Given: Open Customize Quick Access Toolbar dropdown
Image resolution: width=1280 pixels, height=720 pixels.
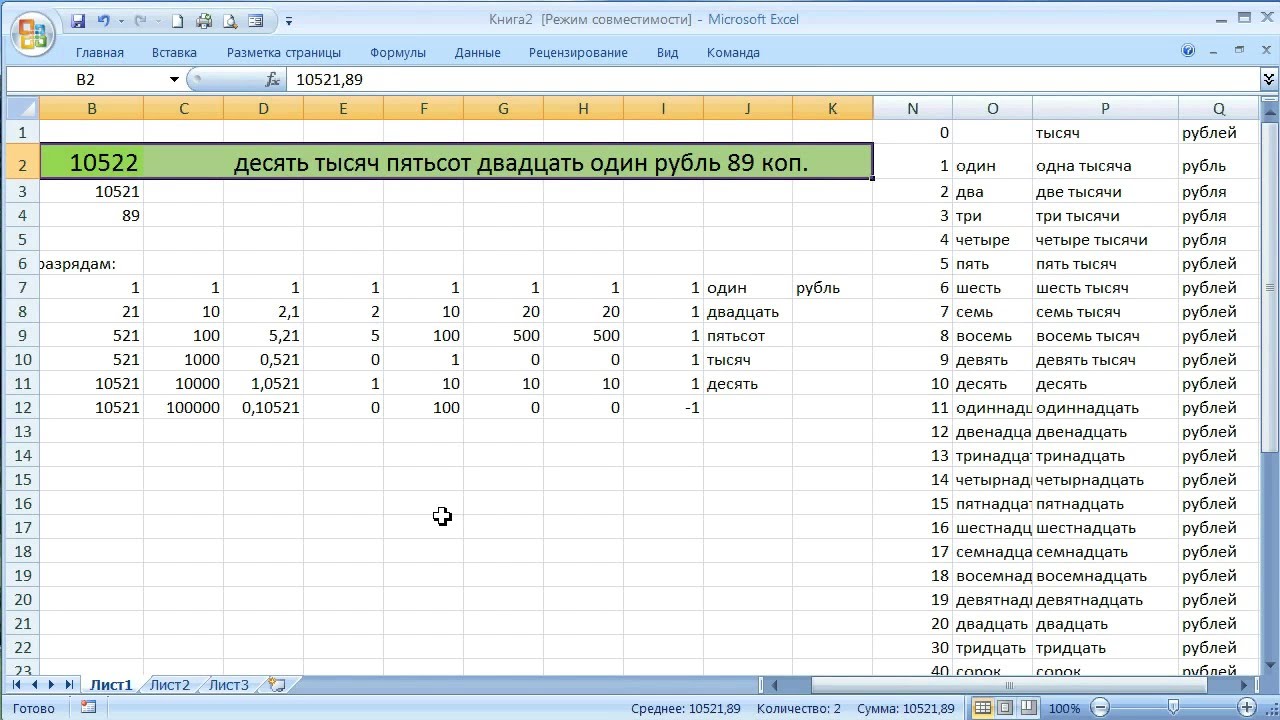Looking at the screenshot, I should [289, 20].
